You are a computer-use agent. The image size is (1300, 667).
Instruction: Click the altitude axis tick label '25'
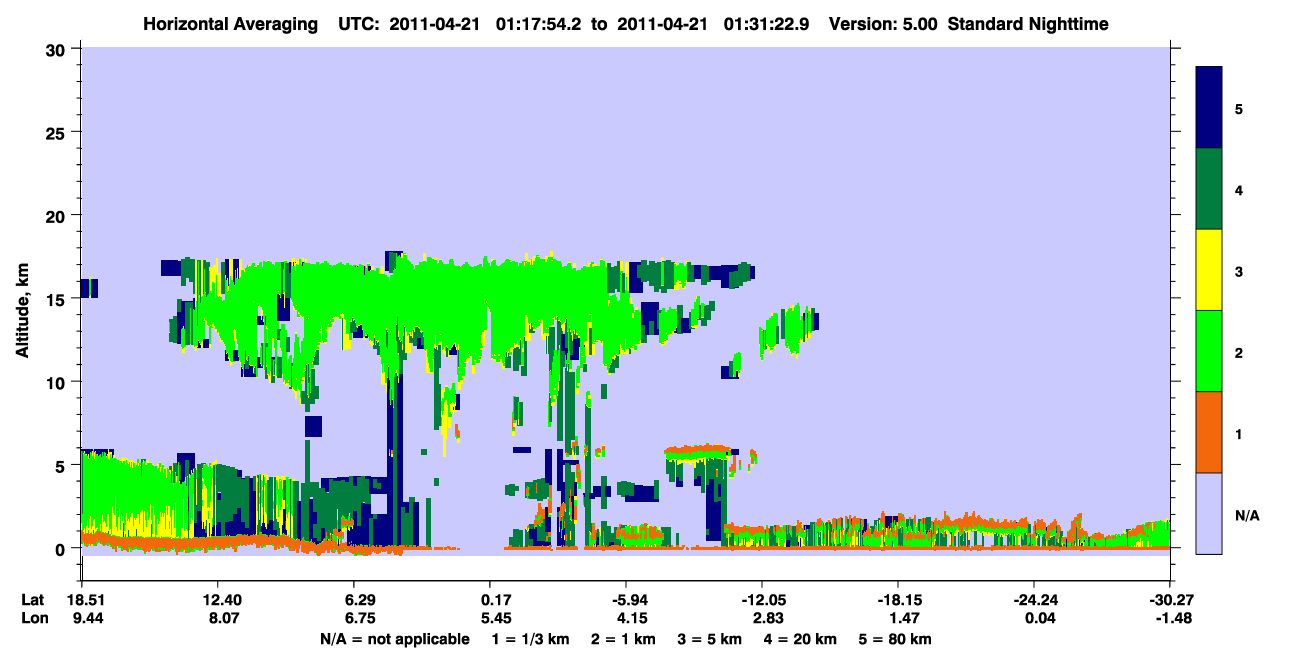tap(58, 132)
